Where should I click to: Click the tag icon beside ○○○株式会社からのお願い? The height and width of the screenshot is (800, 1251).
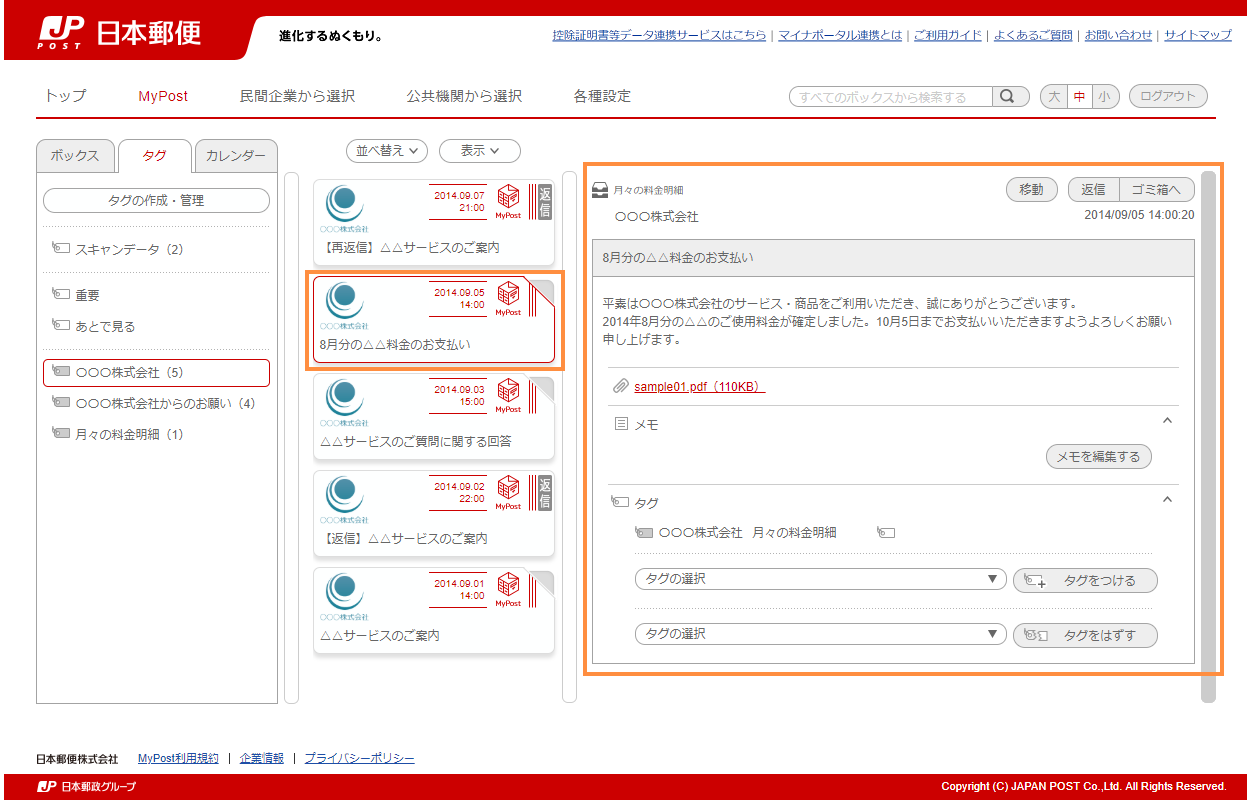[61, 403]
